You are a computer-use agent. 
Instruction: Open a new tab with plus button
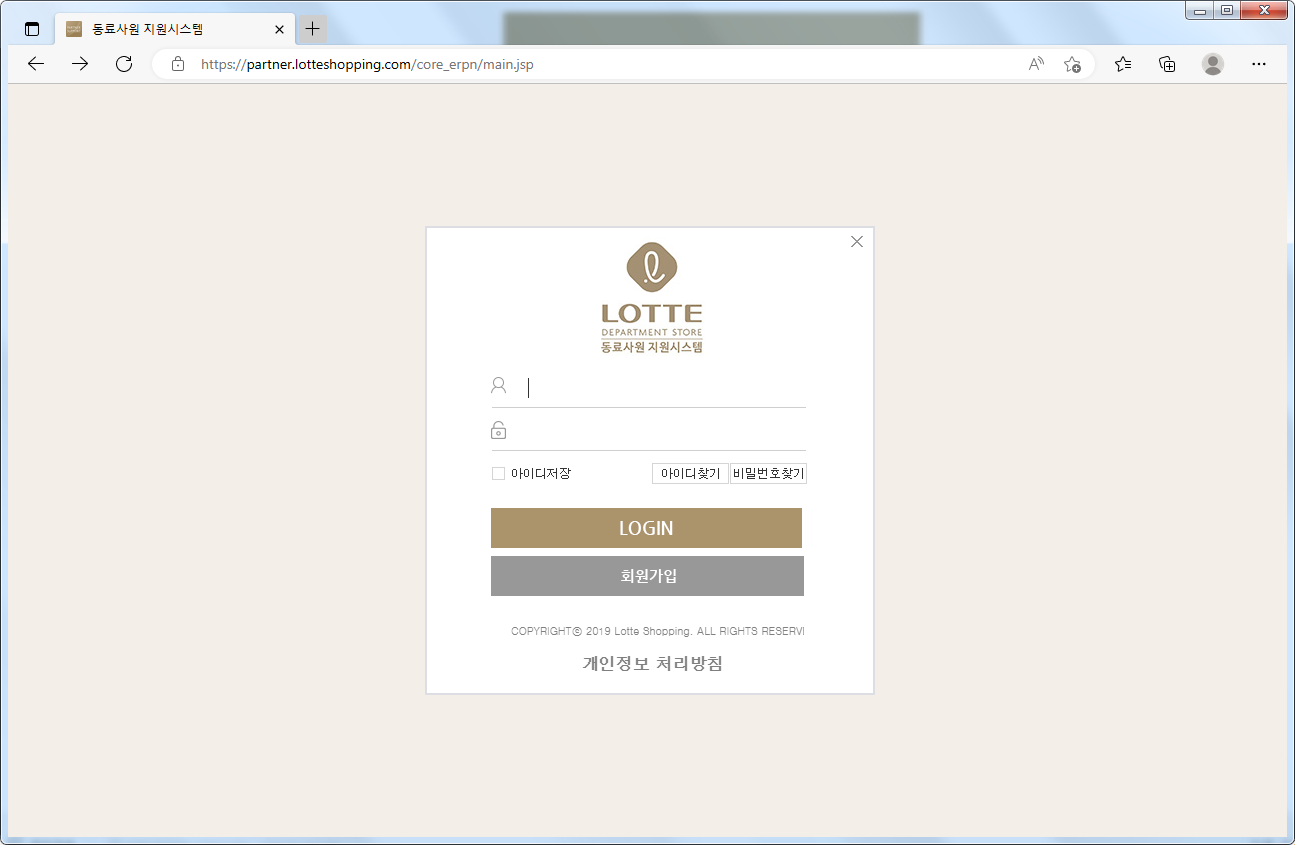point(313,29)
